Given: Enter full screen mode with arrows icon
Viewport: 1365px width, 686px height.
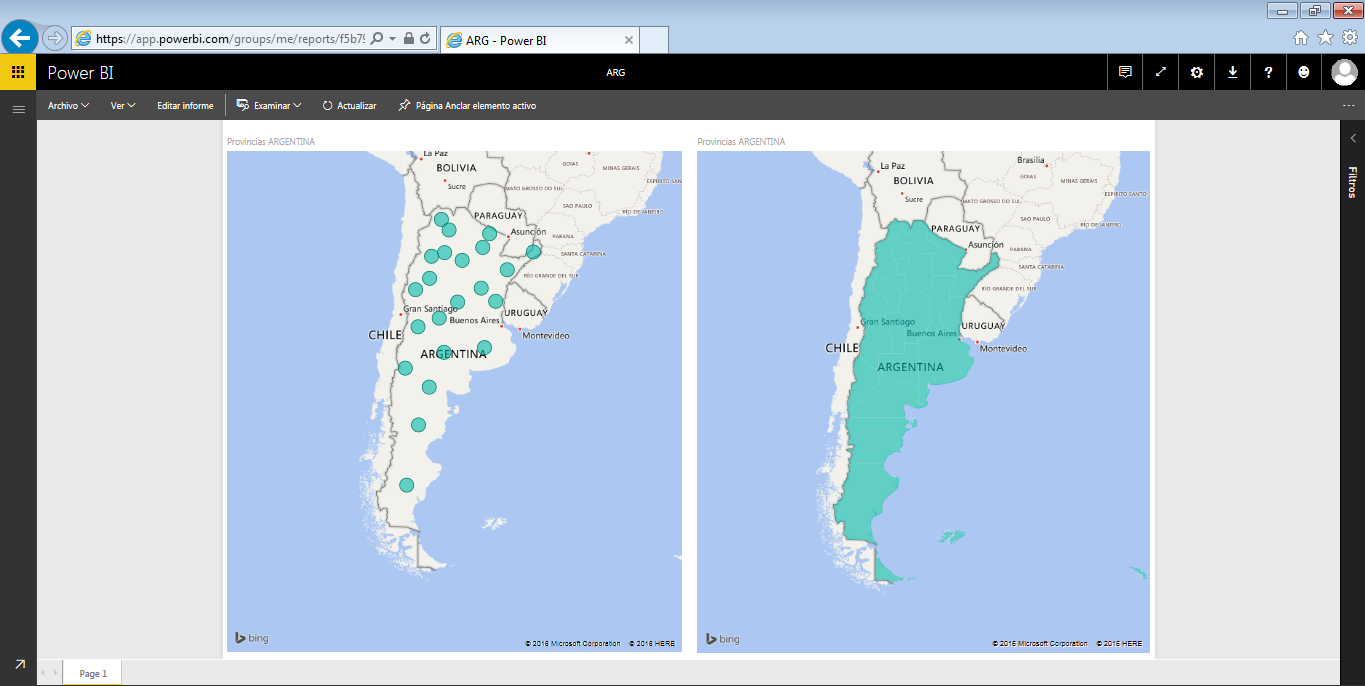Looking at the screenshot, I should (1161, 72).
